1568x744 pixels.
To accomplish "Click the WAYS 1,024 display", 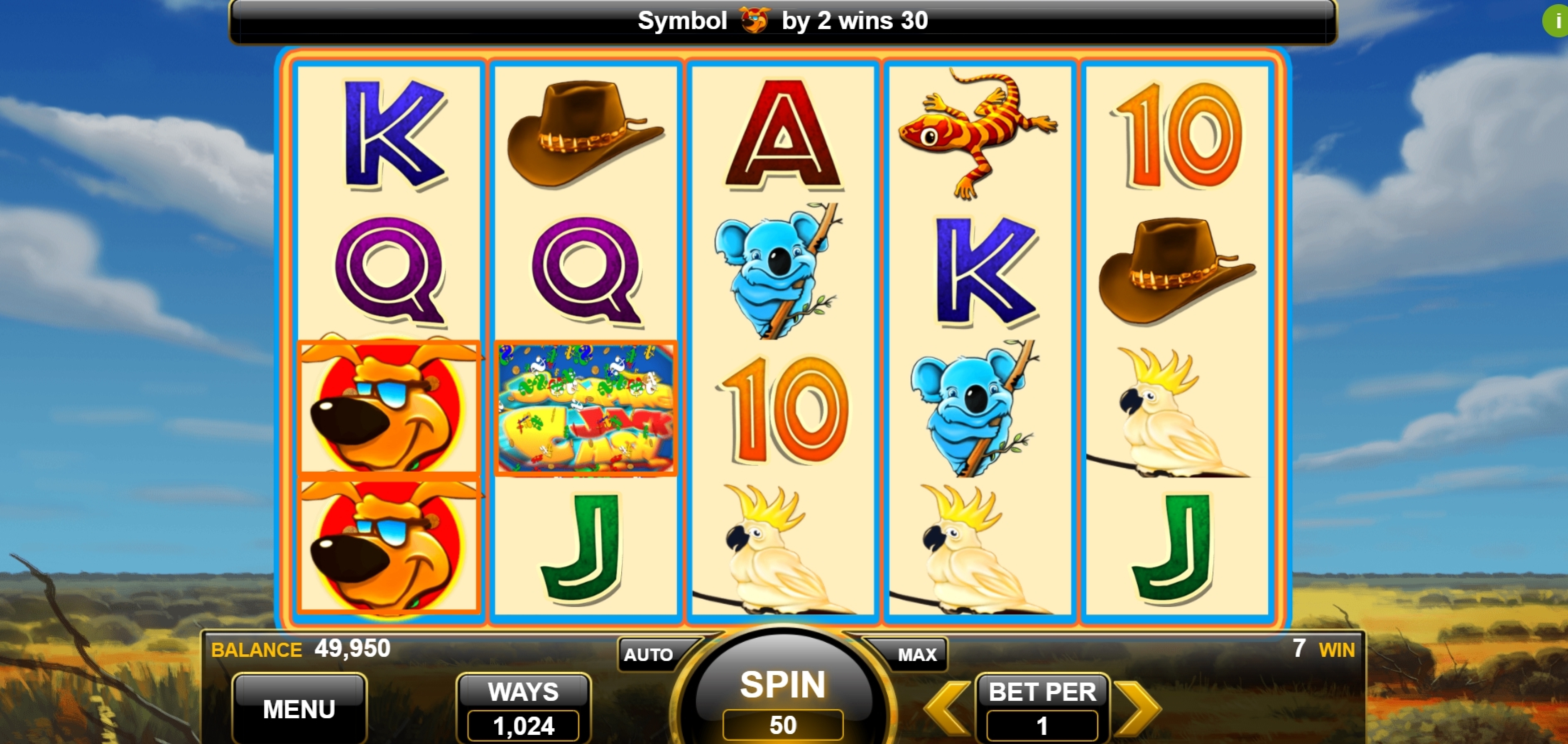I will tap(524, 708).
